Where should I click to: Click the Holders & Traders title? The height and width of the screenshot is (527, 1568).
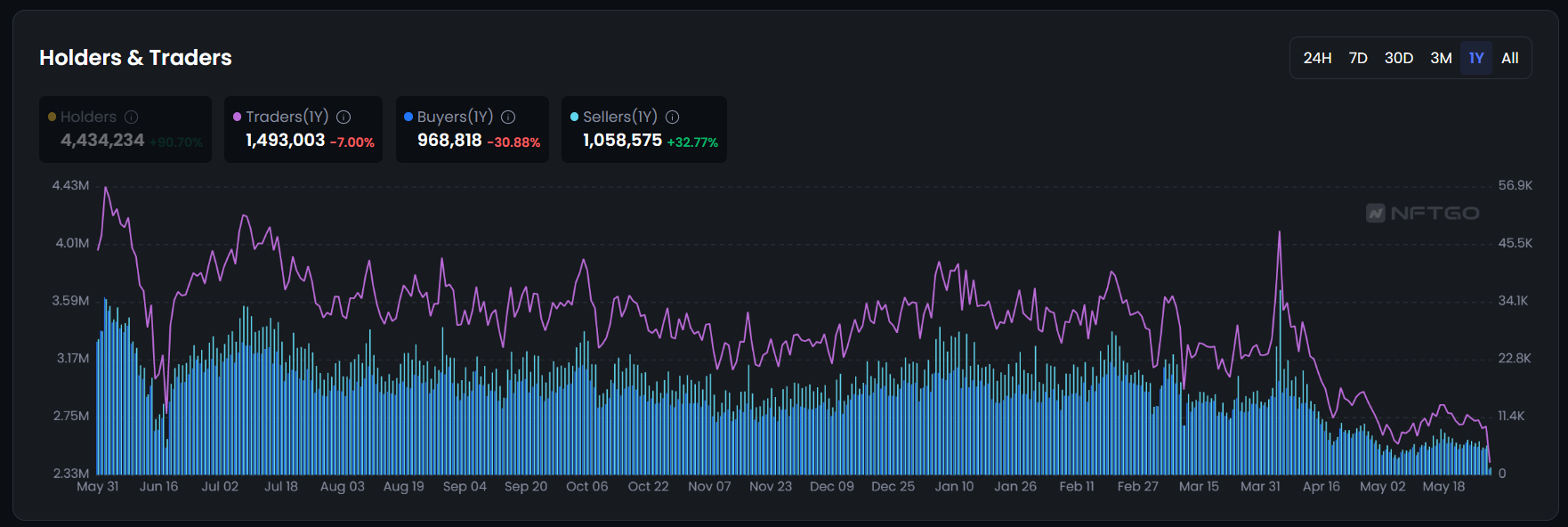click(135, 58)
